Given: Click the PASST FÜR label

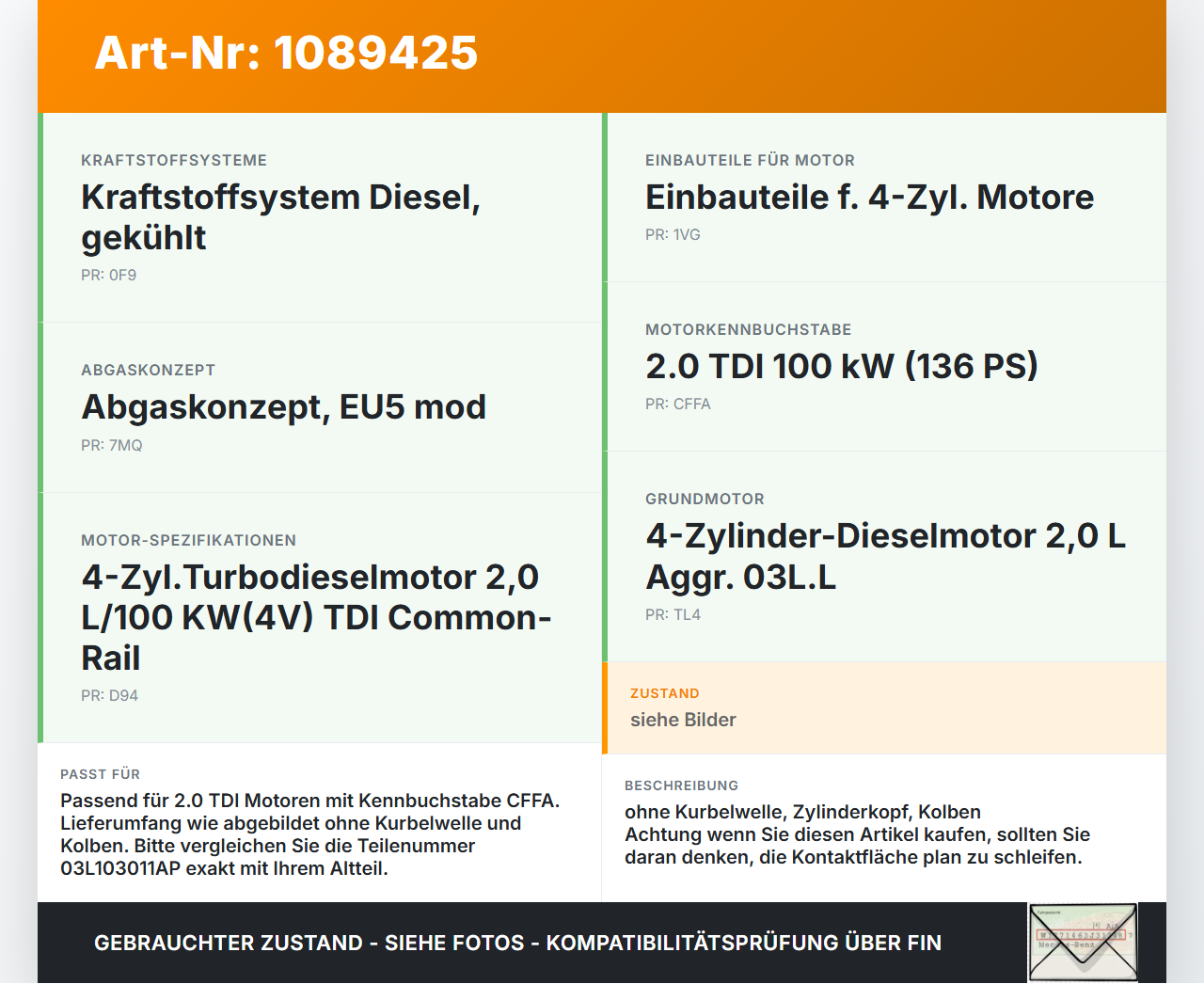Looking at the screenshot, I should (101, 775).
